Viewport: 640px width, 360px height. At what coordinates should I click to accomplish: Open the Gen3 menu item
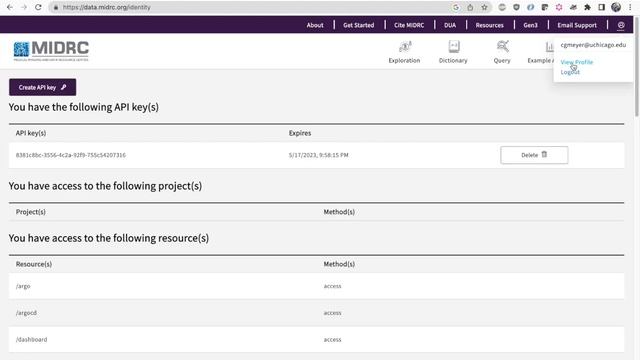click(x=530, y=25)
